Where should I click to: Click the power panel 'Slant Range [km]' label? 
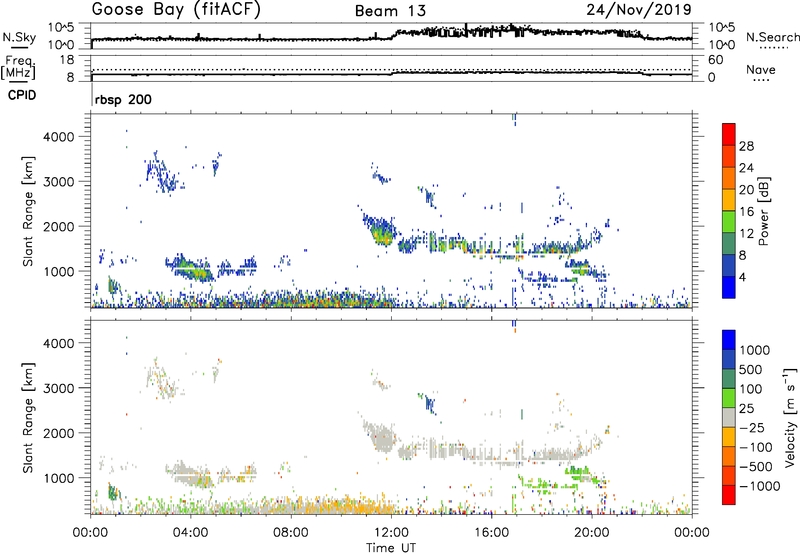coord(28,211)
